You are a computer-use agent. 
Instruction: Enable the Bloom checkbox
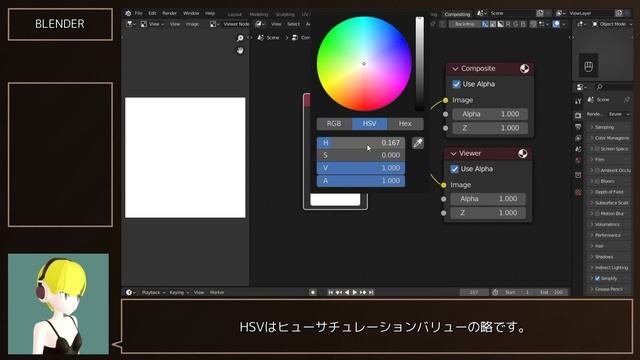597,181
